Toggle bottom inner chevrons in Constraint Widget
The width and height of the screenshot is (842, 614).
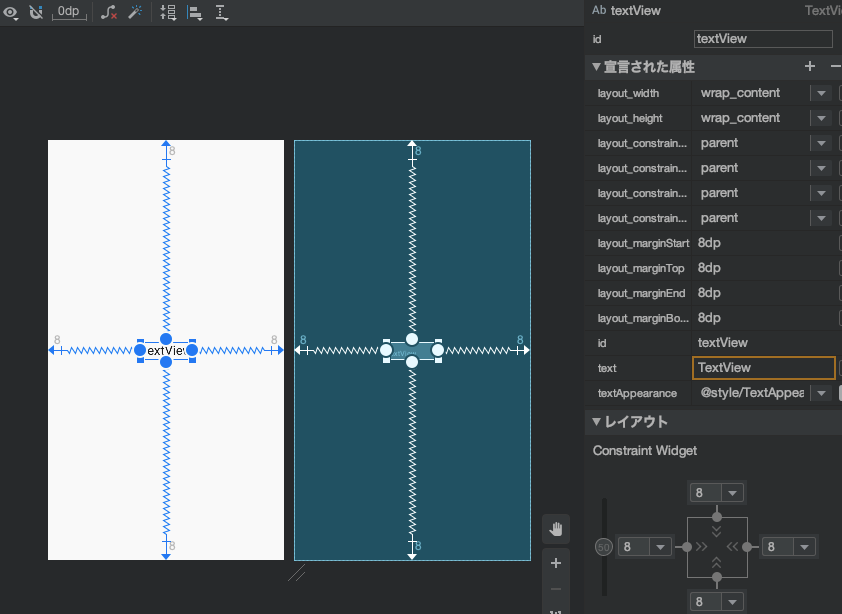pyautogui.click(x=716, y=562)
